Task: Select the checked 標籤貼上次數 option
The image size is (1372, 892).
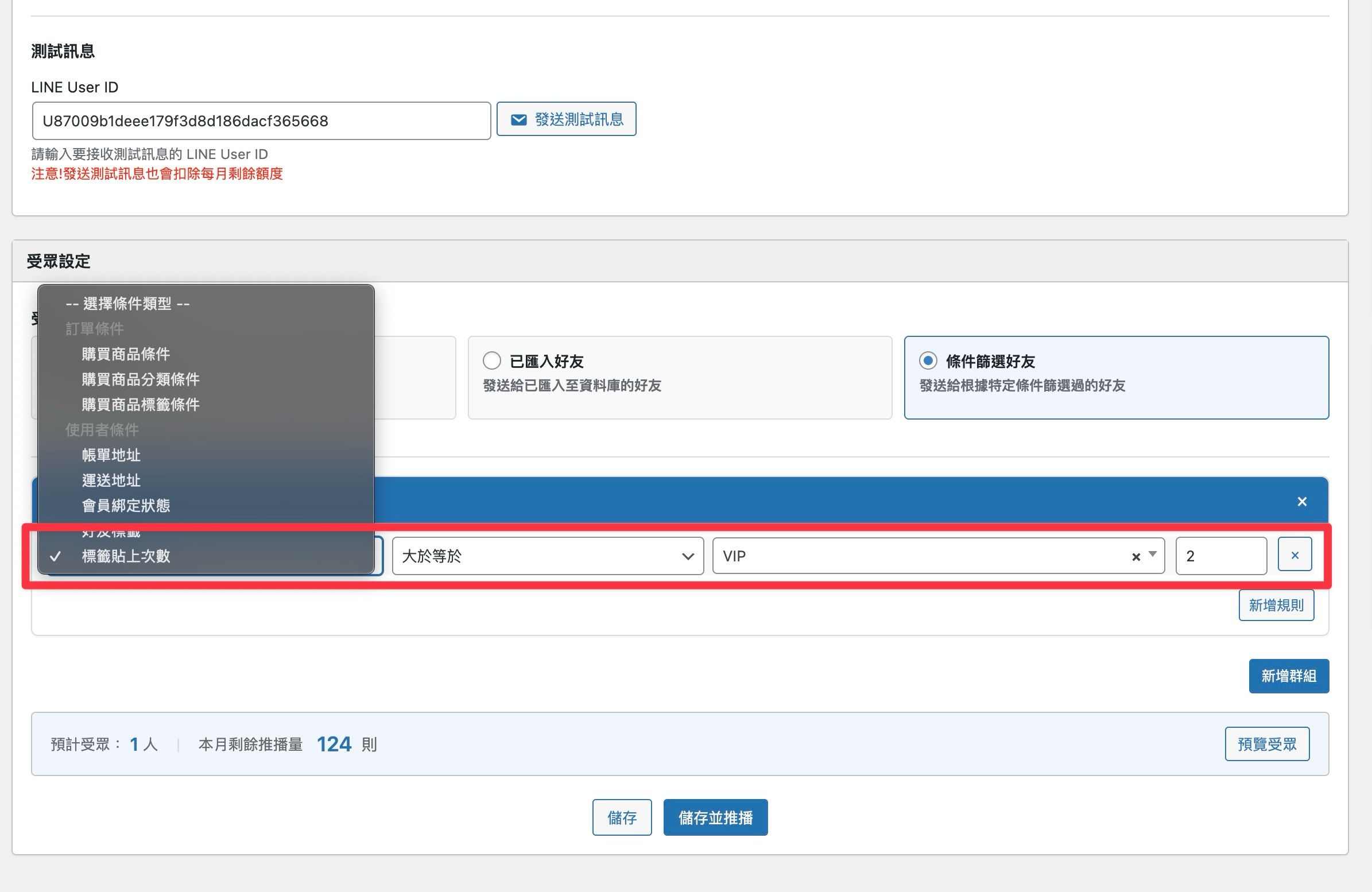Action: (126, 556)
